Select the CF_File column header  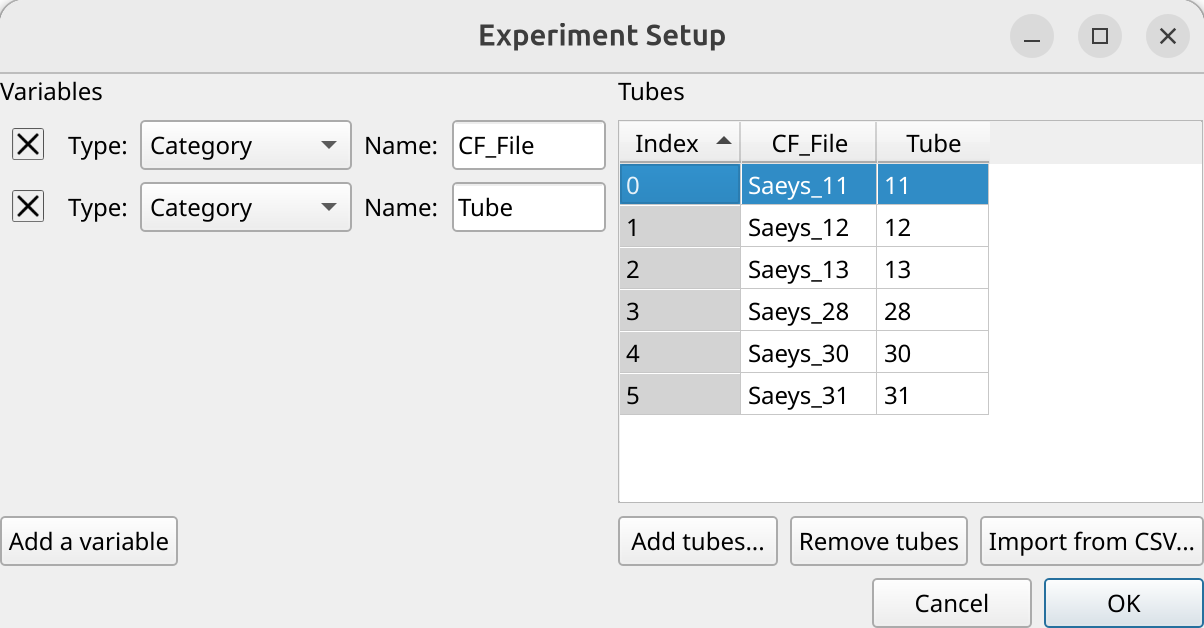click(809, 143)
